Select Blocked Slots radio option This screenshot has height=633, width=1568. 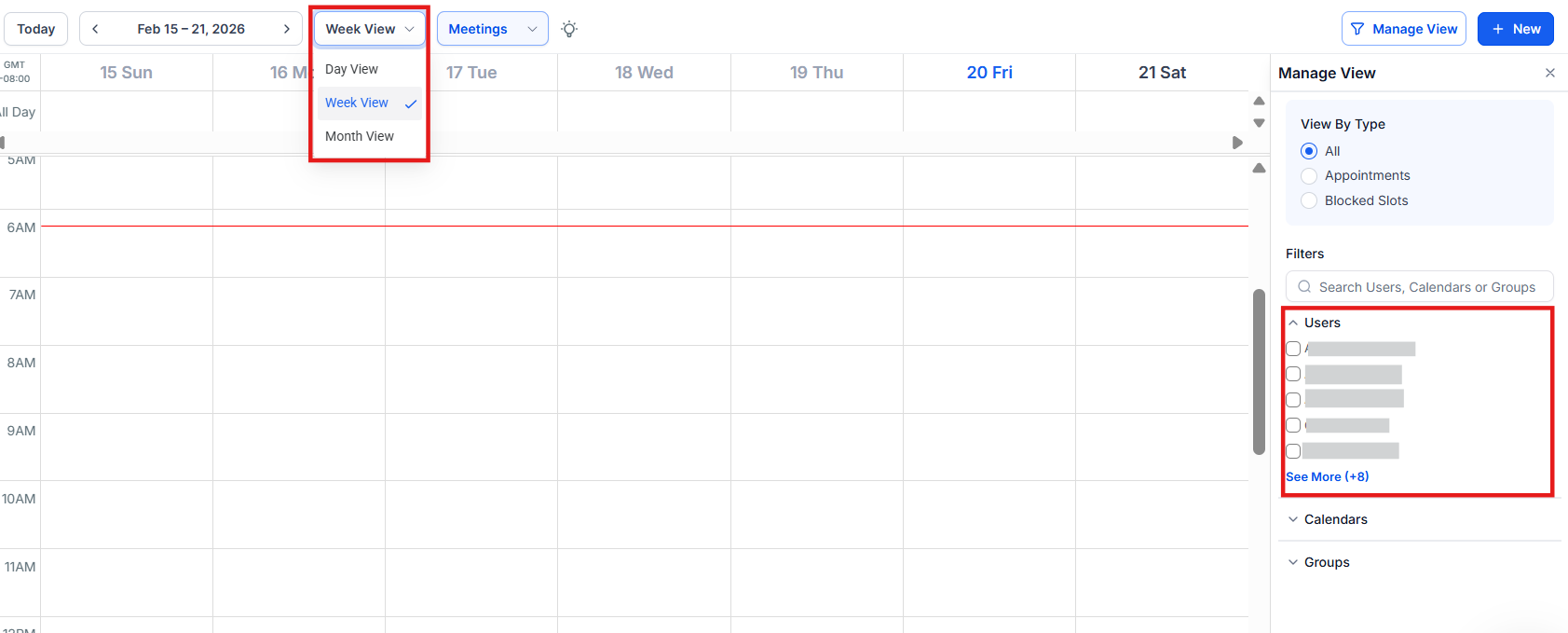tap(1309, 200)
